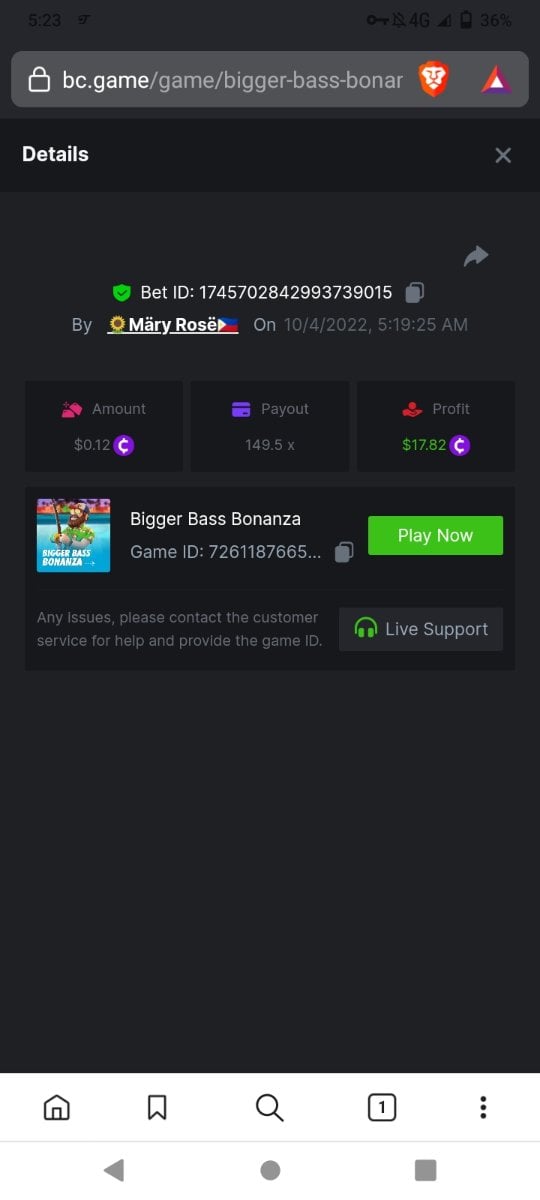
Task: Tap the Android back navigation button
Action: coord(114,1170)
